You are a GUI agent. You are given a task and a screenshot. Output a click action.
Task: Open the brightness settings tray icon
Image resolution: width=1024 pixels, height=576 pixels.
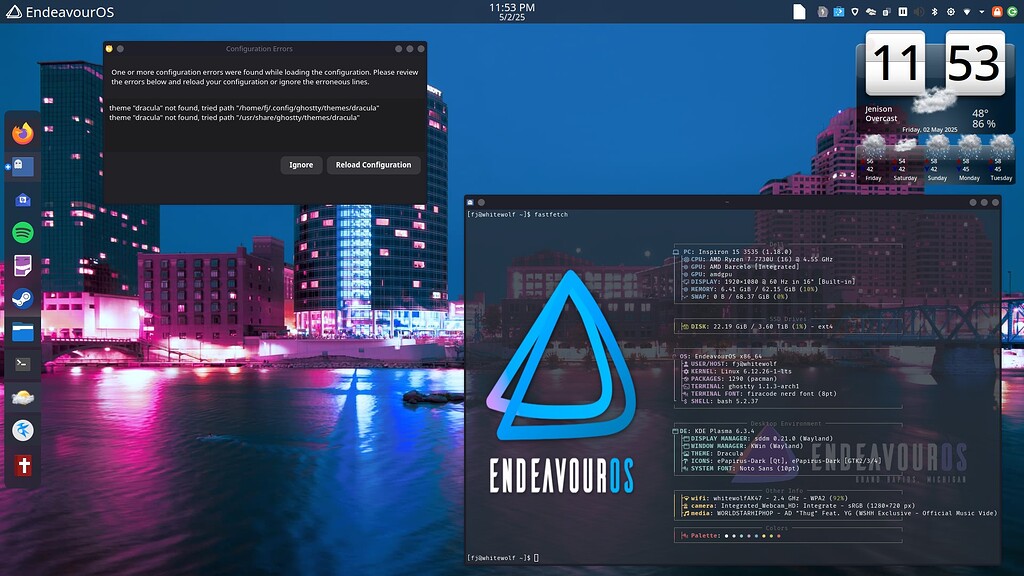pyautogui.click(x=950, y=12)
